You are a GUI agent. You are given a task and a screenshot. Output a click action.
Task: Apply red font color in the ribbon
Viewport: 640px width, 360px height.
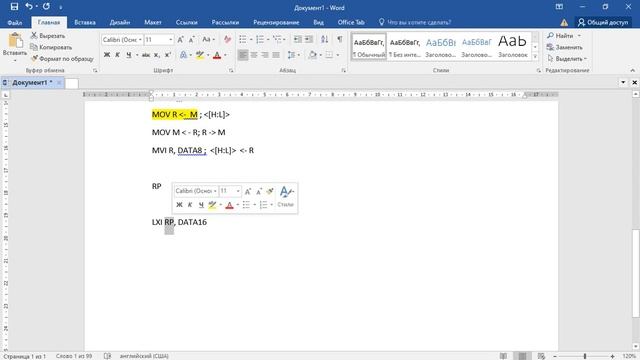click(217, 55)
